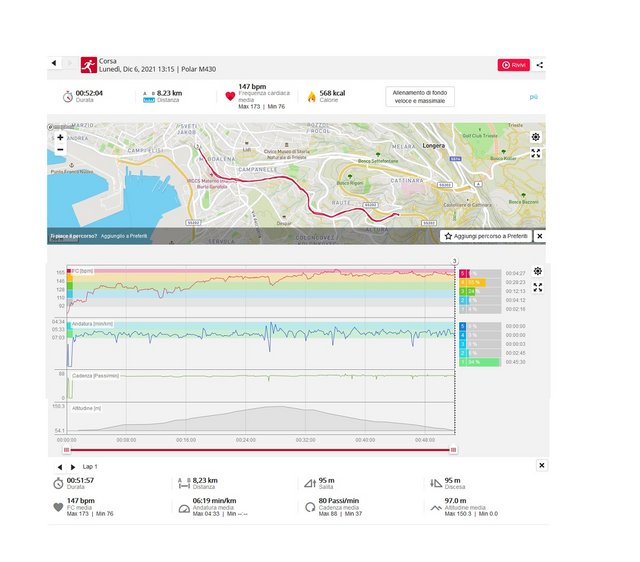This screenshot has height=562, width=640.
Task: Click 'Allenamento di fondo veloce e massimale' box
Action: pyautogui.click(x=420, y=97)
